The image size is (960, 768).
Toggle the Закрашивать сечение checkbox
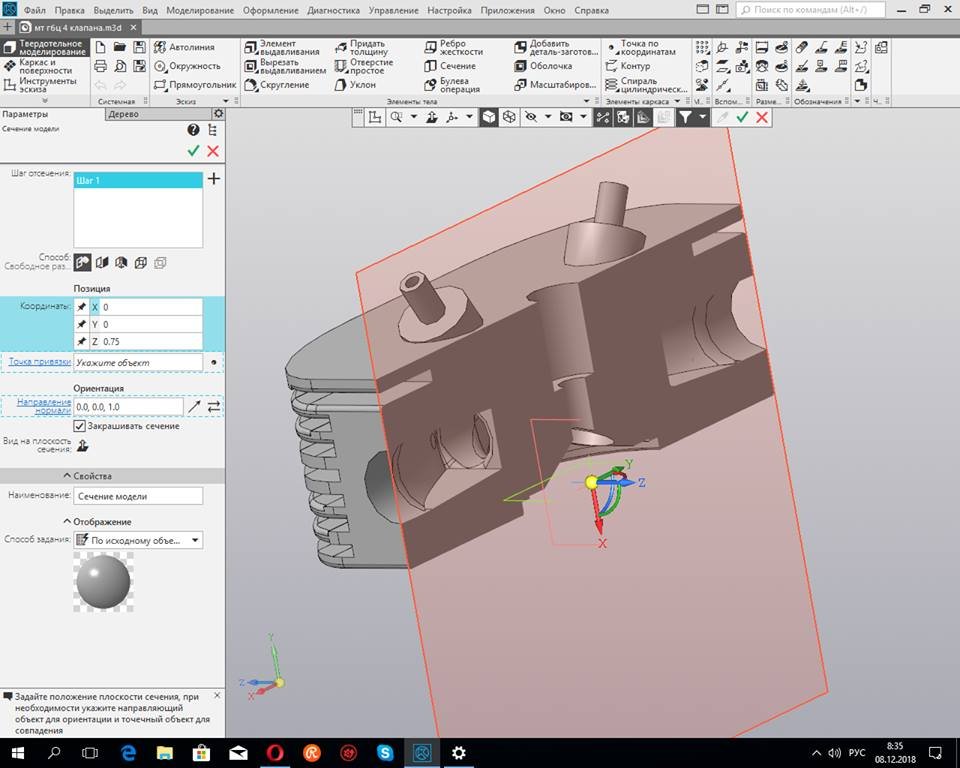(80, 426)
